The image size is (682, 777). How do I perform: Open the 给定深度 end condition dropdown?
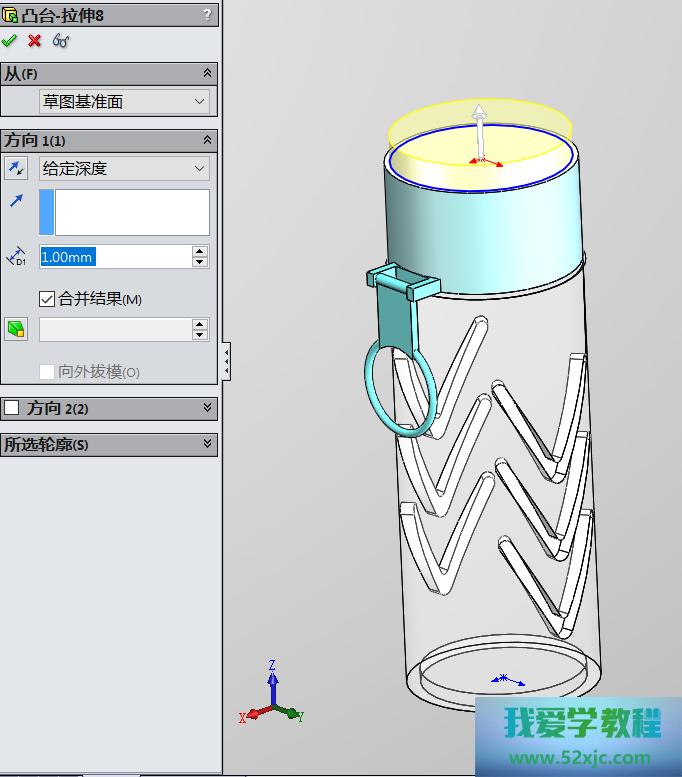point(124,168)
